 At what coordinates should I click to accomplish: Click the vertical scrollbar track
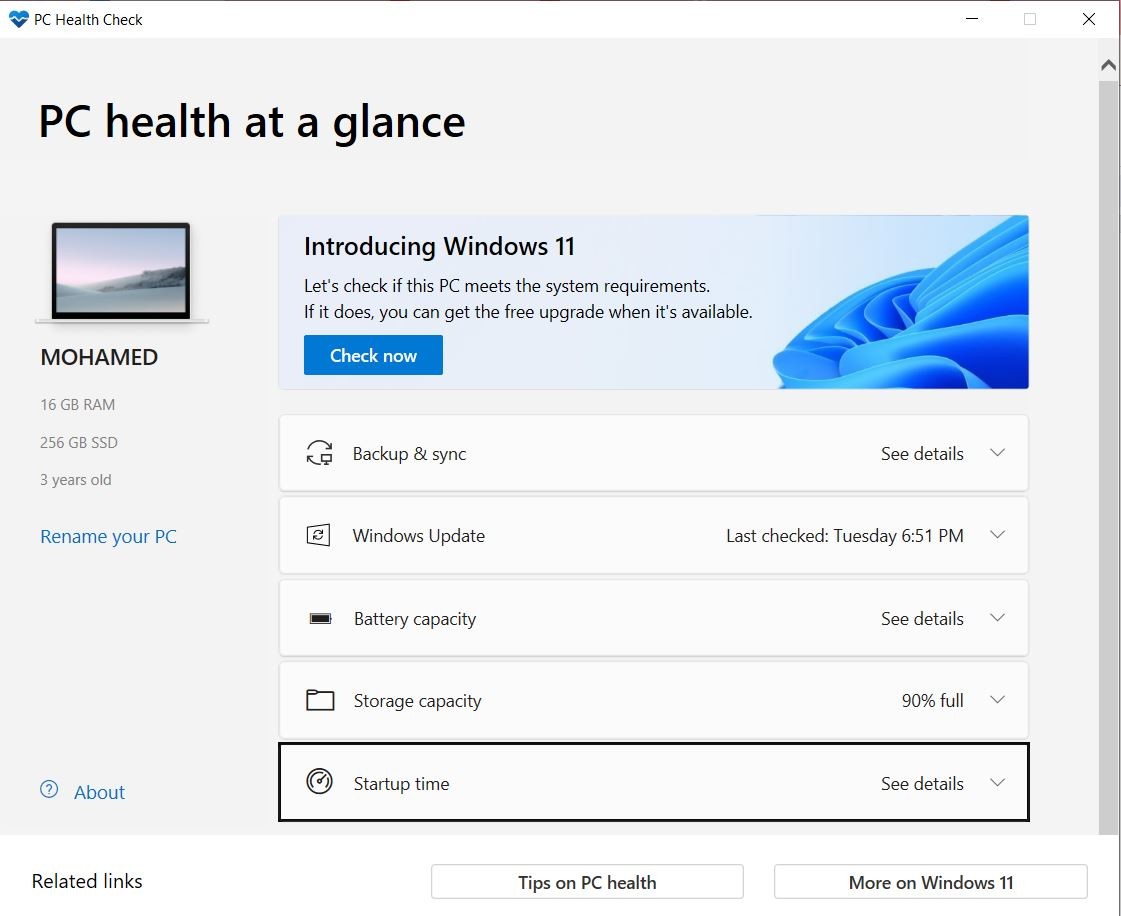tap(1108, 458)
